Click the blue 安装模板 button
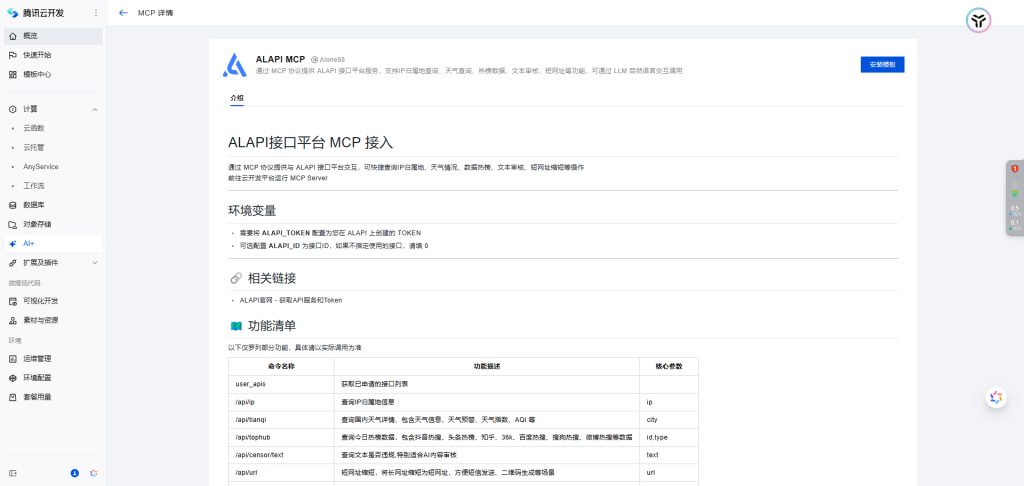 tap(882, 65)
